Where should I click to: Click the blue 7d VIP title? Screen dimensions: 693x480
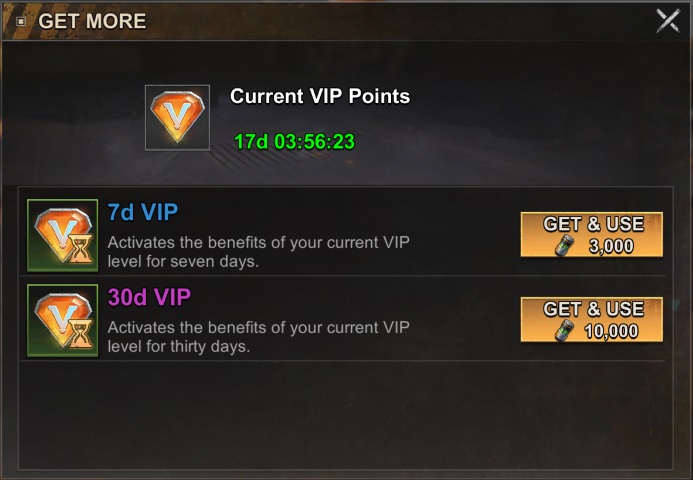click(x=143, y=212)
